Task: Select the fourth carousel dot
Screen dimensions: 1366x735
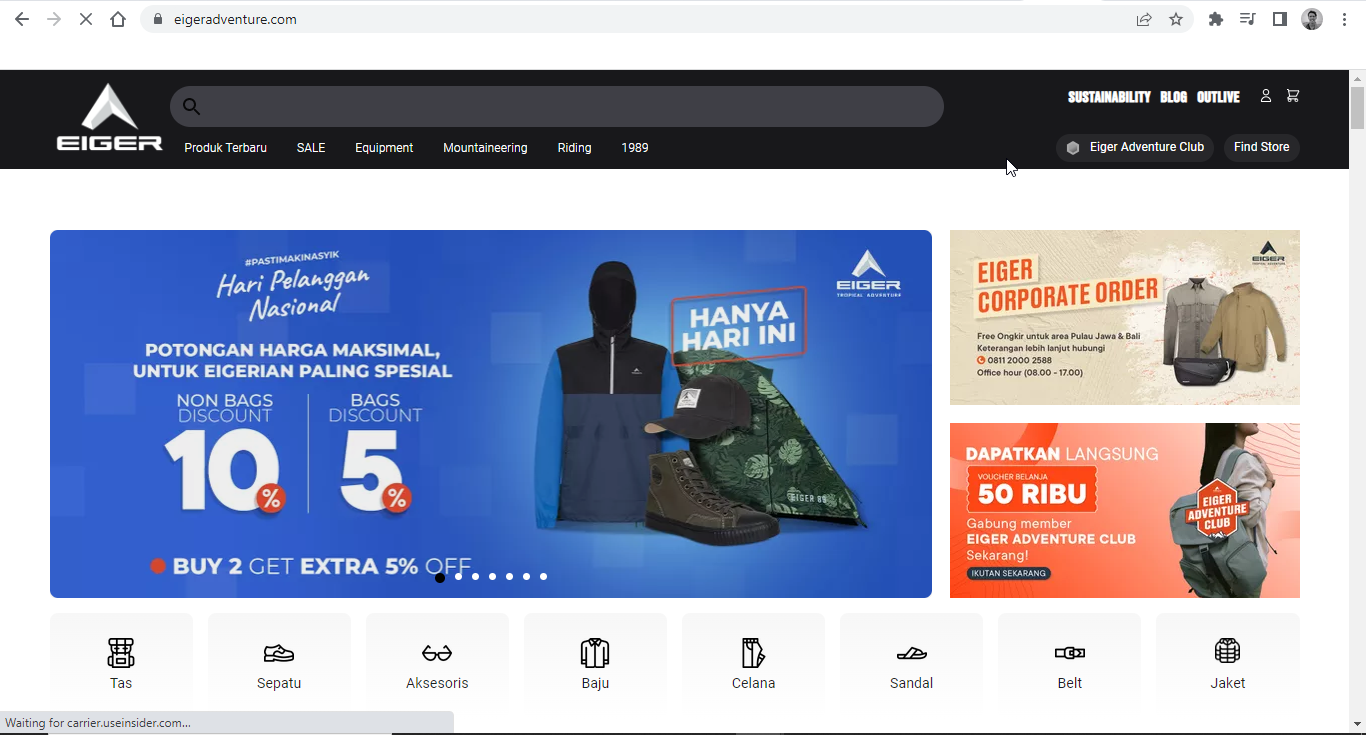Action: click(x=493, y=577)
